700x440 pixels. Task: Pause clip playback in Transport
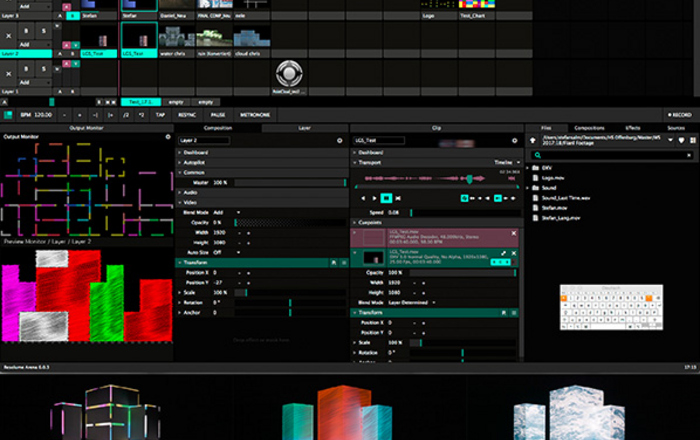tap(387, 198)
